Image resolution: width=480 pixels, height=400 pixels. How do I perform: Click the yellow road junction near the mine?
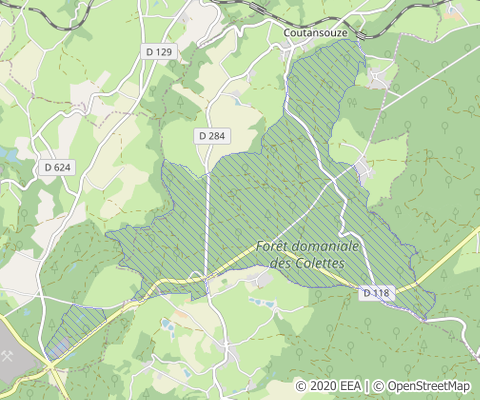(50, 366)
